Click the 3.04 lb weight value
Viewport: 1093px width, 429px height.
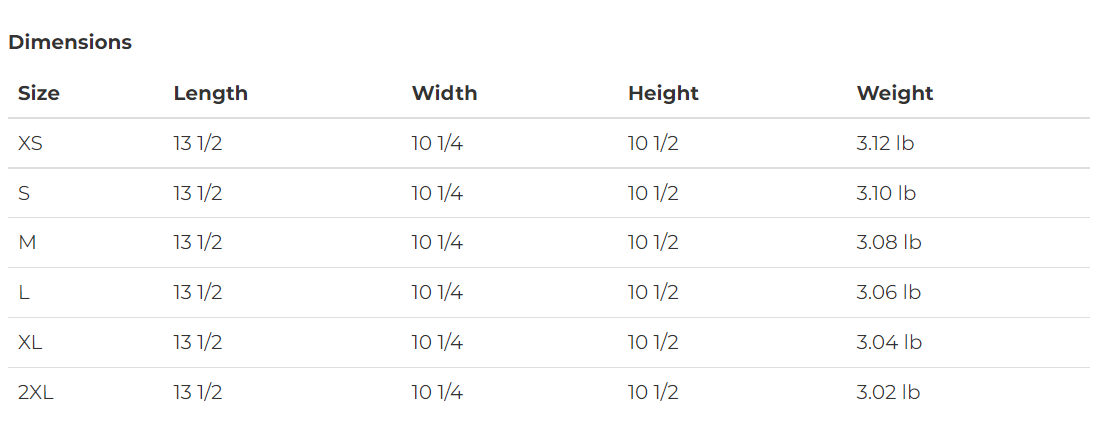[x=888, y=343]
